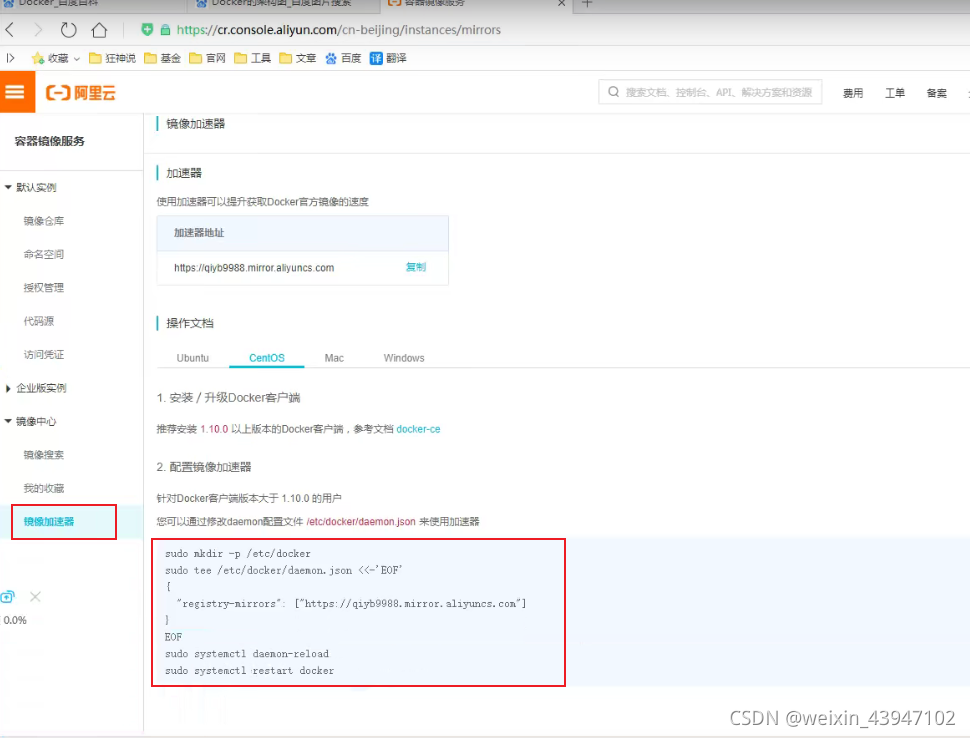This screenshot has width=970, height=738.
Task: Open 我的收藏 in sidebar
Action: pos(43,488)
